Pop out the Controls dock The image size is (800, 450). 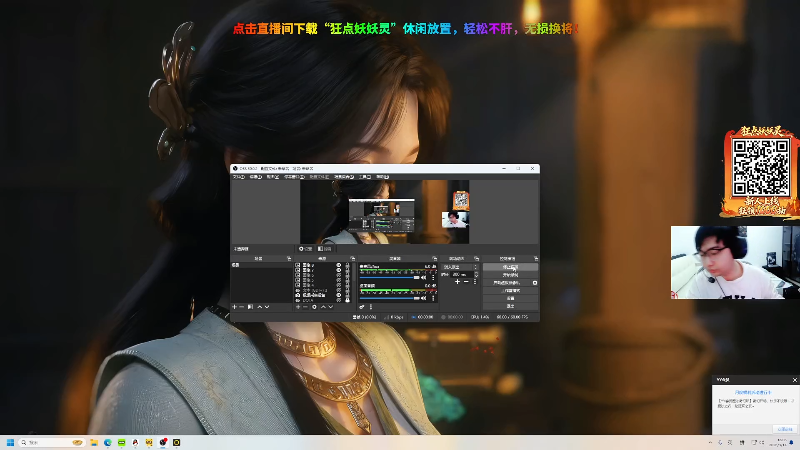(536, 259)
